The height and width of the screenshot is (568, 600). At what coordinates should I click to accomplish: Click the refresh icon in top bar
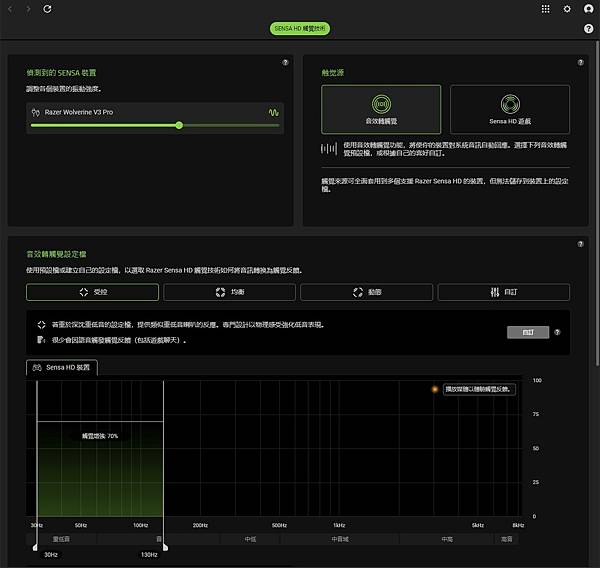pos(47,9)
